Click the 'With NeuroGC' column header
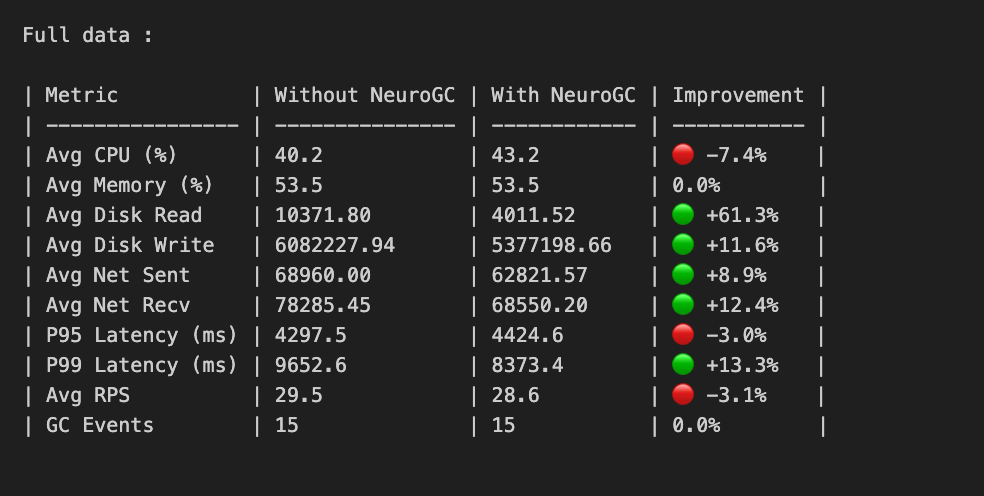The image size is (984, 496). point(564,95)
